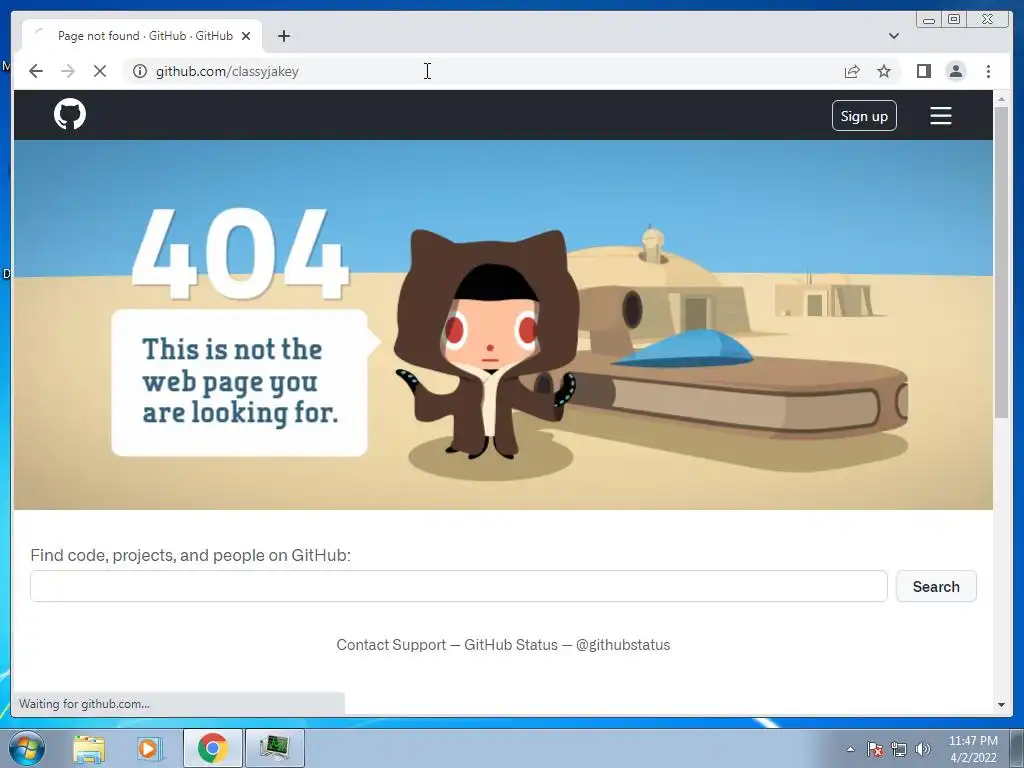This screenshot has height=768, width=1024.
Task: Click the scrollbar down arrow
Action: pos(1001,705)
